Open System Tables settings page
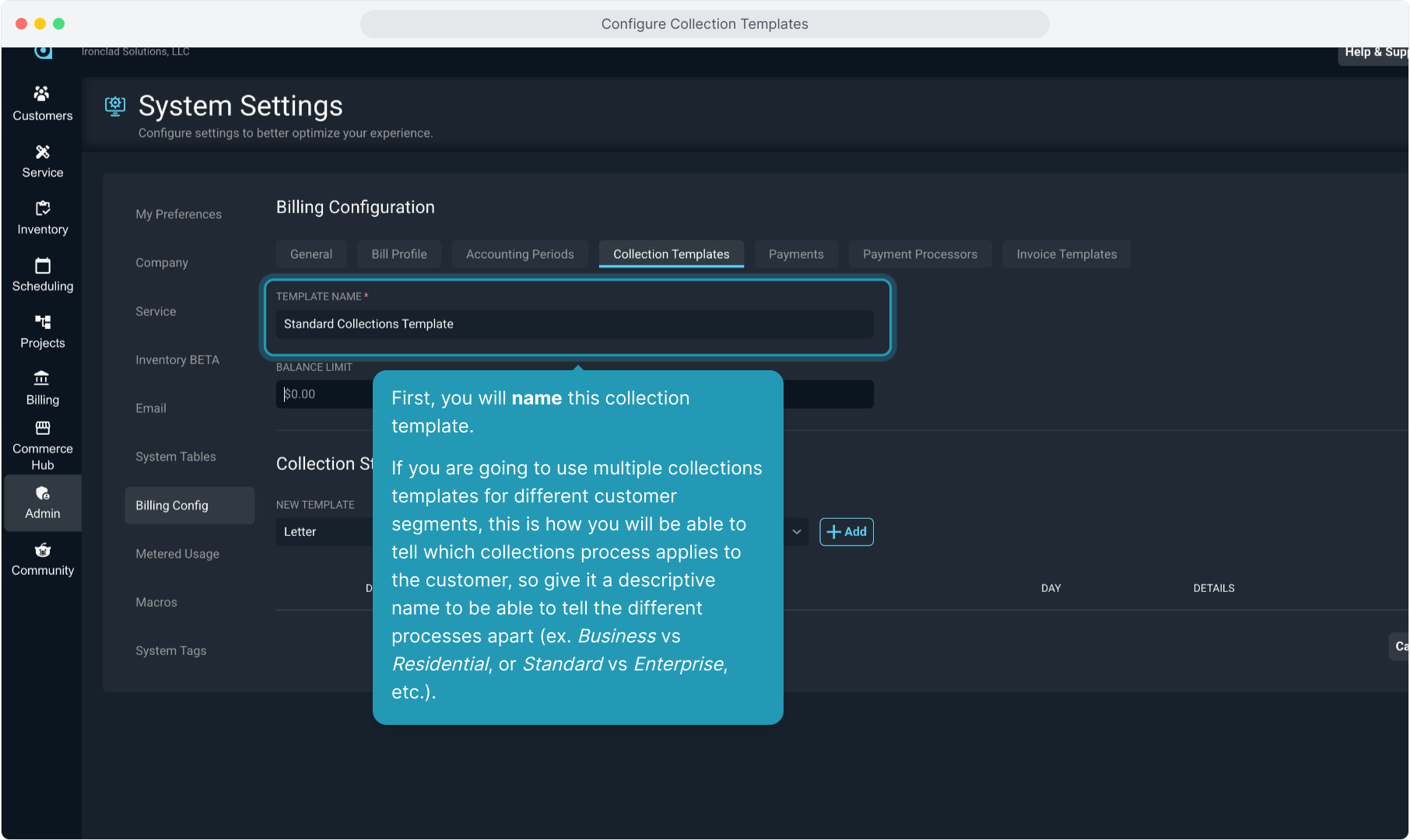This screenshot has width=1410, height=840. click(x=176, y=457)
